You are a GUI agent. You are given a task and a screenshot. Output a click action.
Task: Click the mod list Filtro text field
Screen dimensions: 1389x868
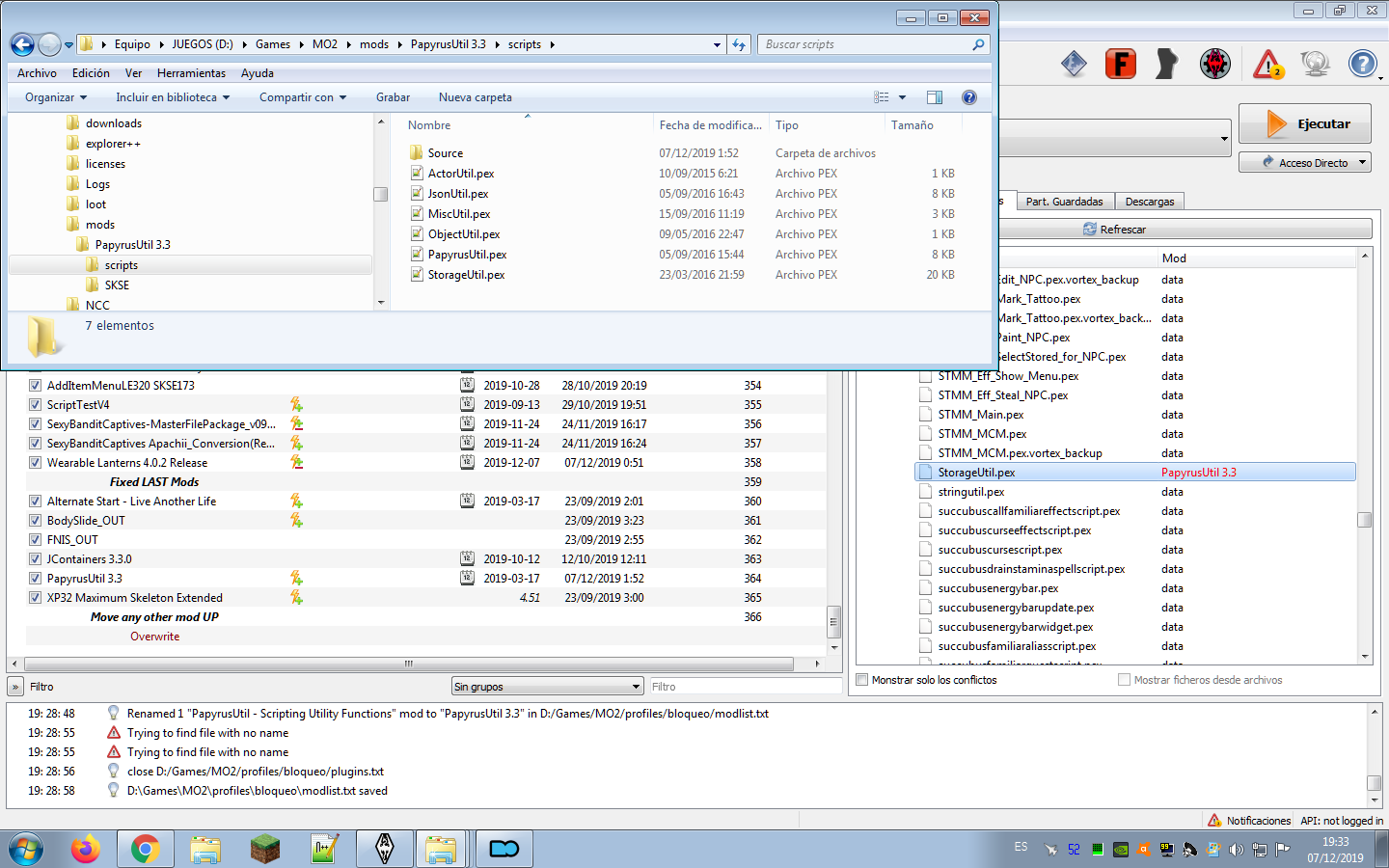pos(746,687)
